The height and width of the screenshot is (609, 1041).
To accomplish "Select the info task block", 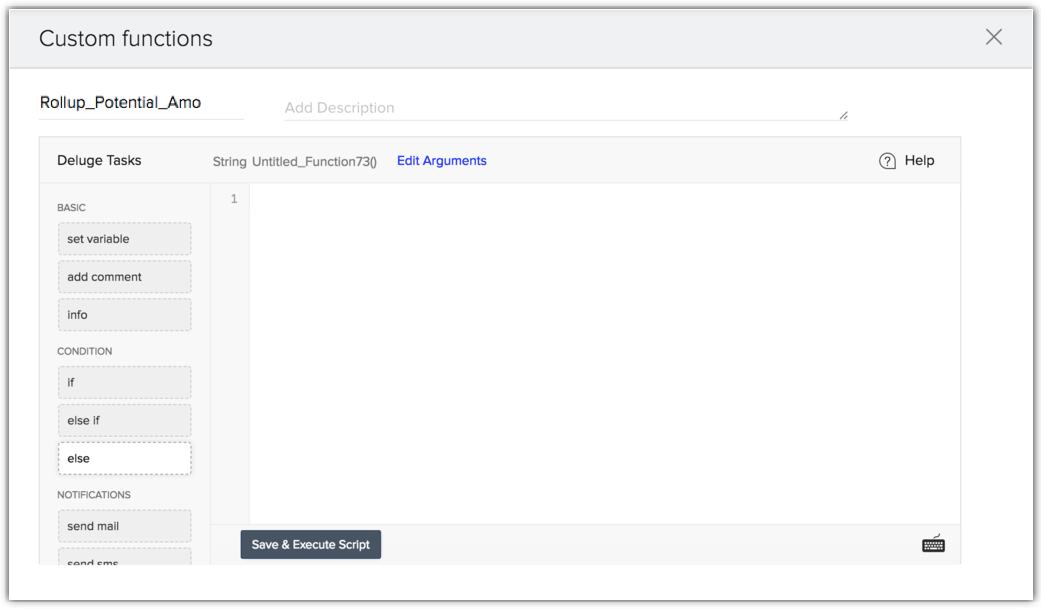I will click(125, 315).
